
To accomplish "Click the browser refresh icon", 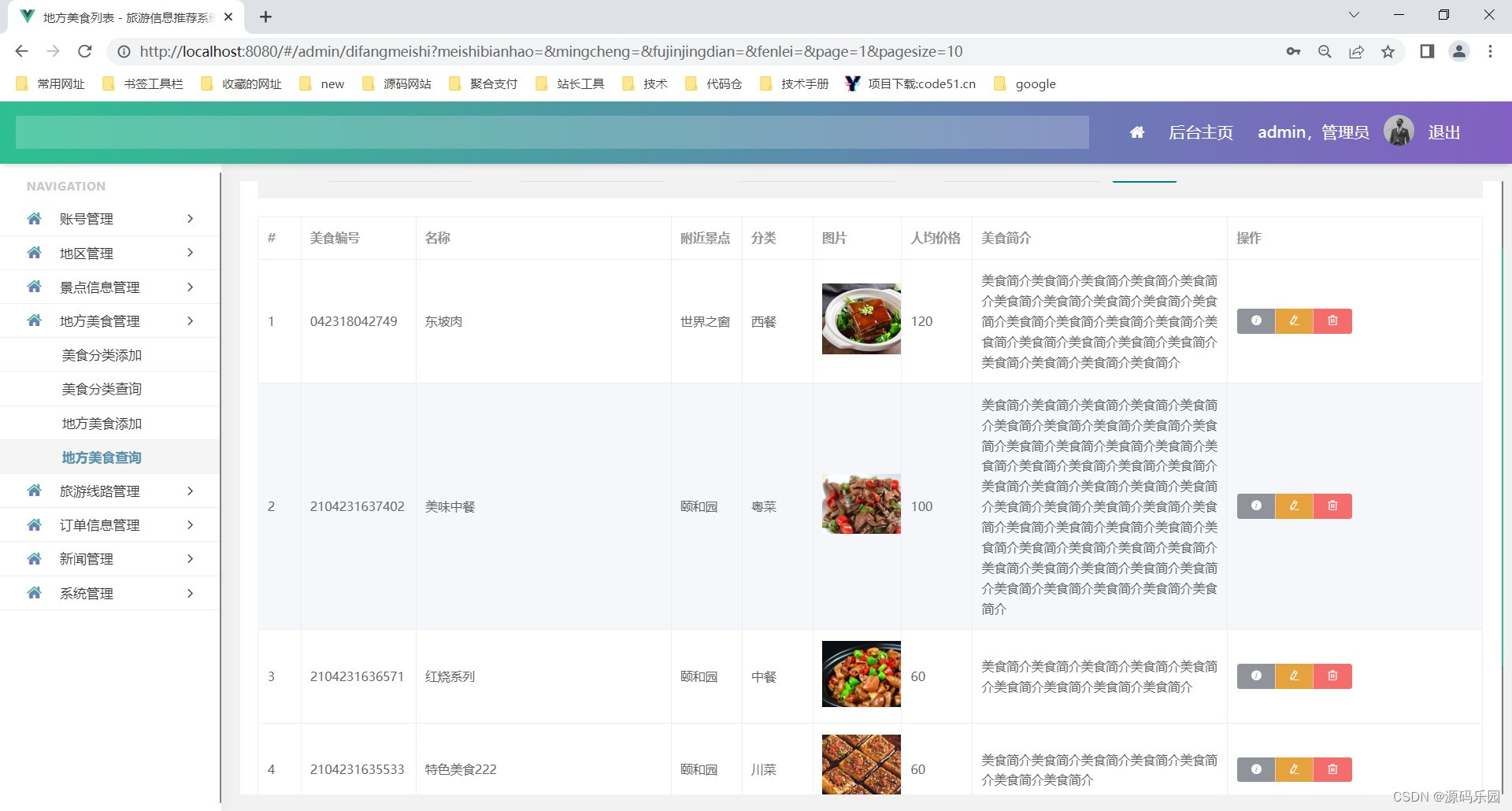I will tap(85, 51).
